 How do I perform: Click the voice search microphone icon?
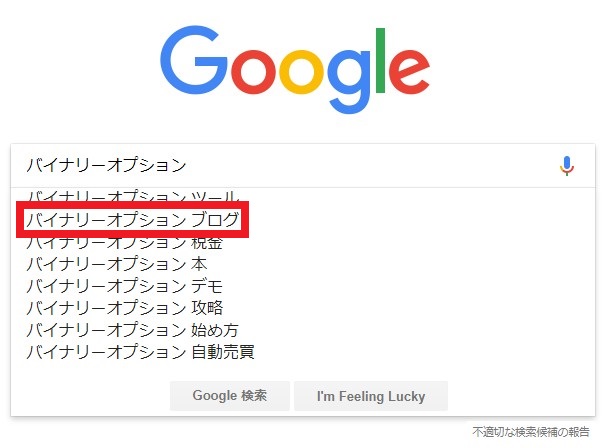click(567, 166)
